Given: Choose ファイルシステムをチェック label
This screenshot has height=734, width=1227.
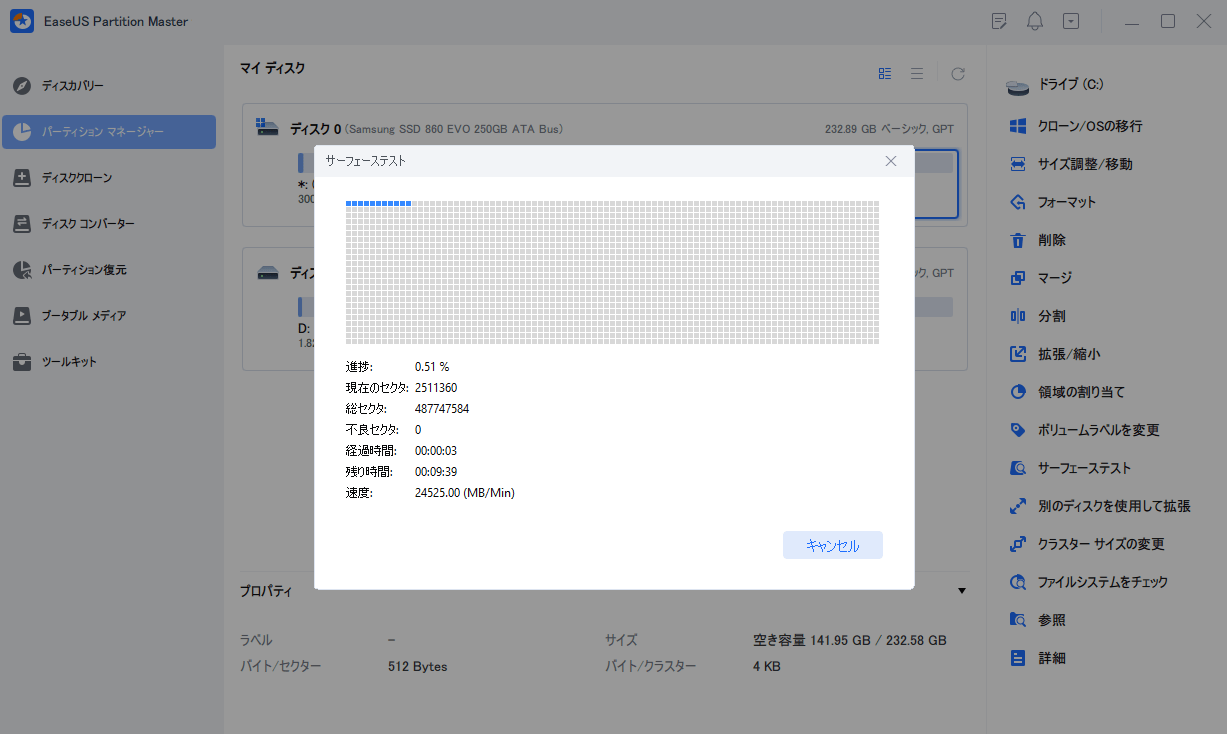Looking at the screenshot, I should click(x=1103, y=582).
